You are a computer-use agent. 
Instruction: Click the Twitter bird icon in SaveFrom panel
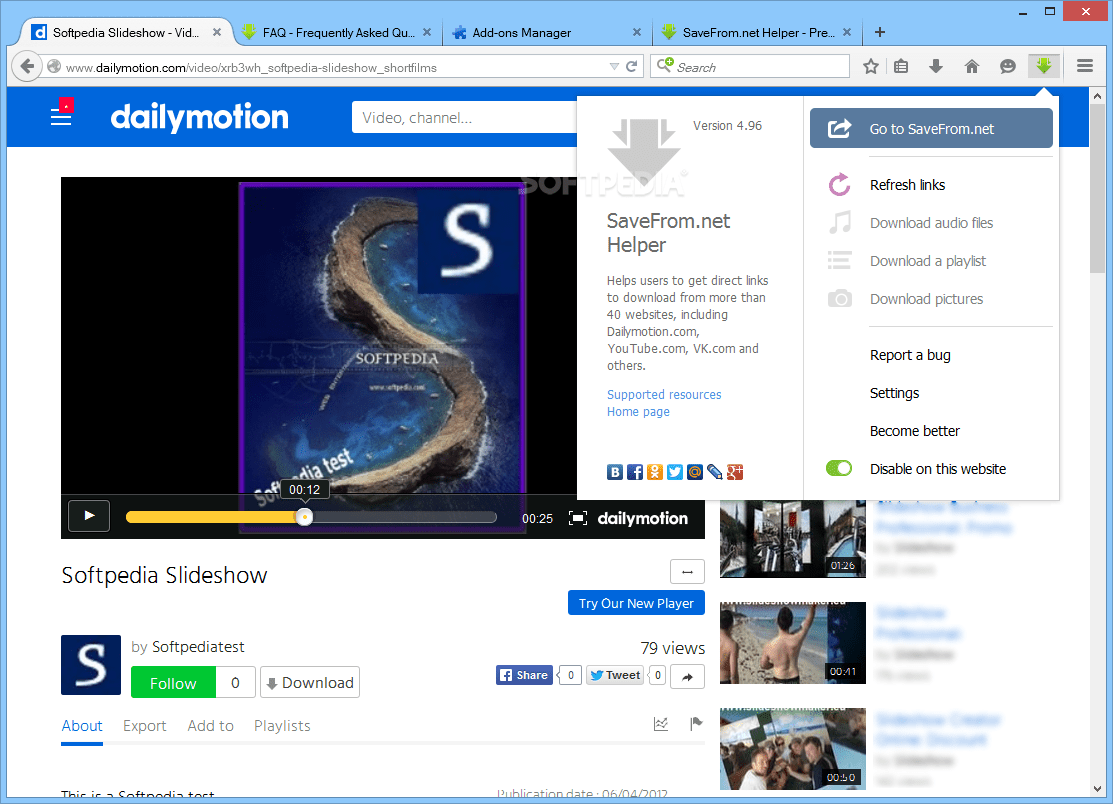(674, 472)
